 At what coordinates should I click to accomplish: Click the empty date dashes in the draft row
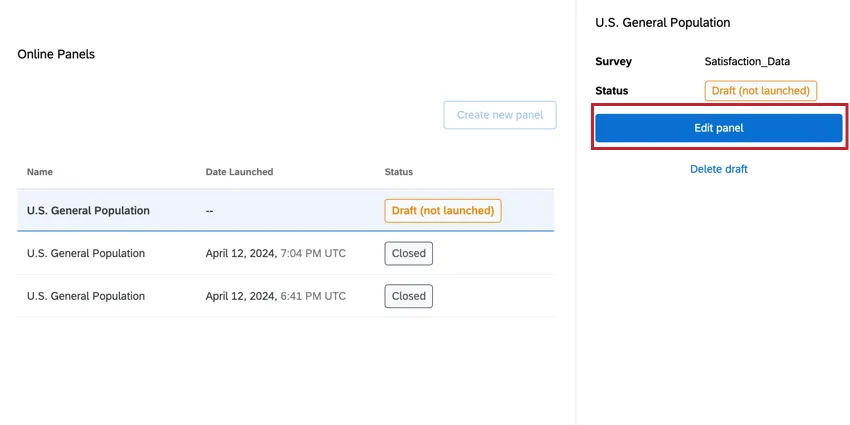click(x=210, y=211)
